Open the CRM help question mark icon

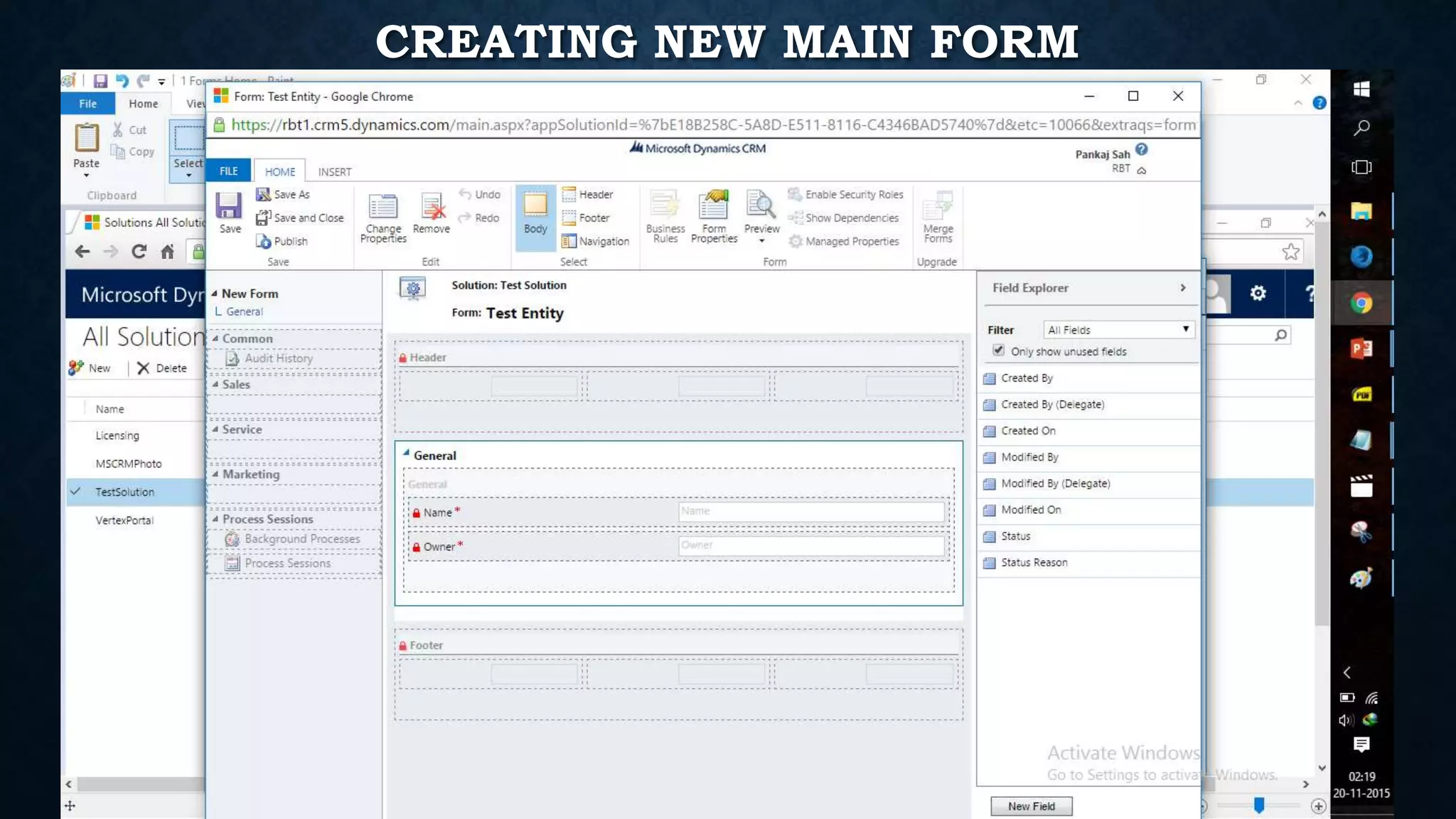click(1141, 149)
